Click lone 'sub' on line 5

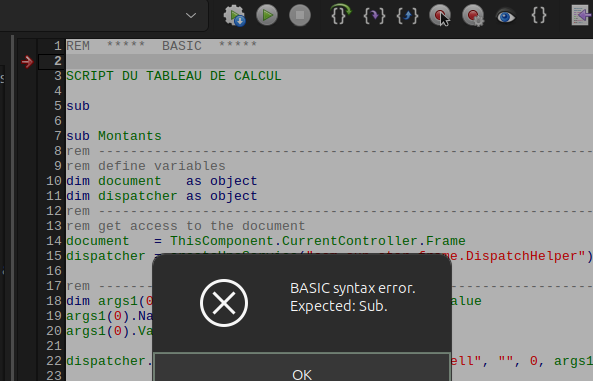(x=78, y=106)
